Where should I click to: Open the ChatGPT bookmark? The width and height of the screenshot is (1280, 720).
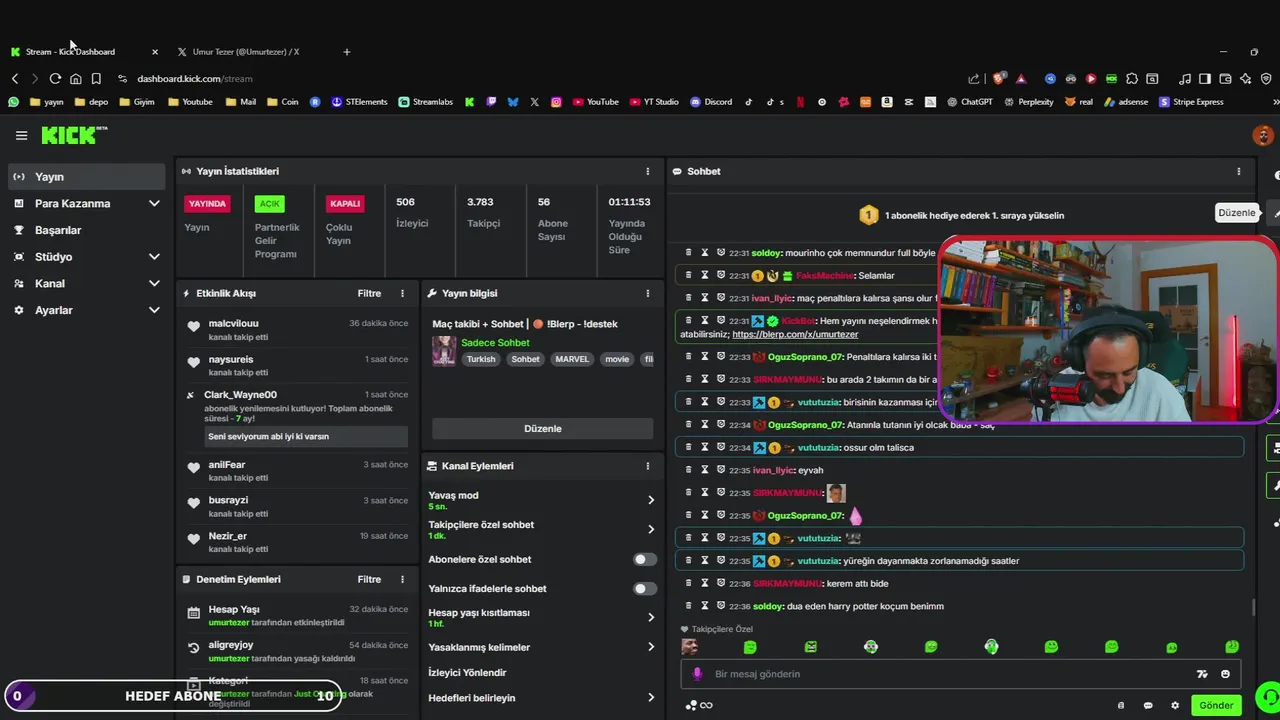(969, 102)
